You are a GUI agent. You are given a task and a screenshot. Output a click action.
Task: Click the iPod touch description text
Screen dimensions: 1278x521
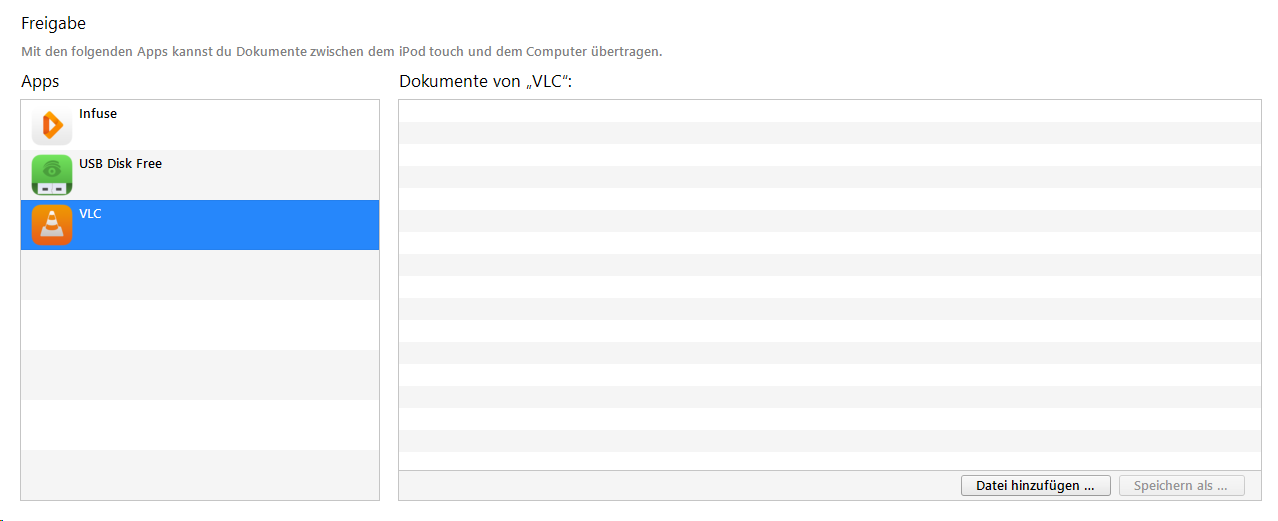[x=341, y=51]
